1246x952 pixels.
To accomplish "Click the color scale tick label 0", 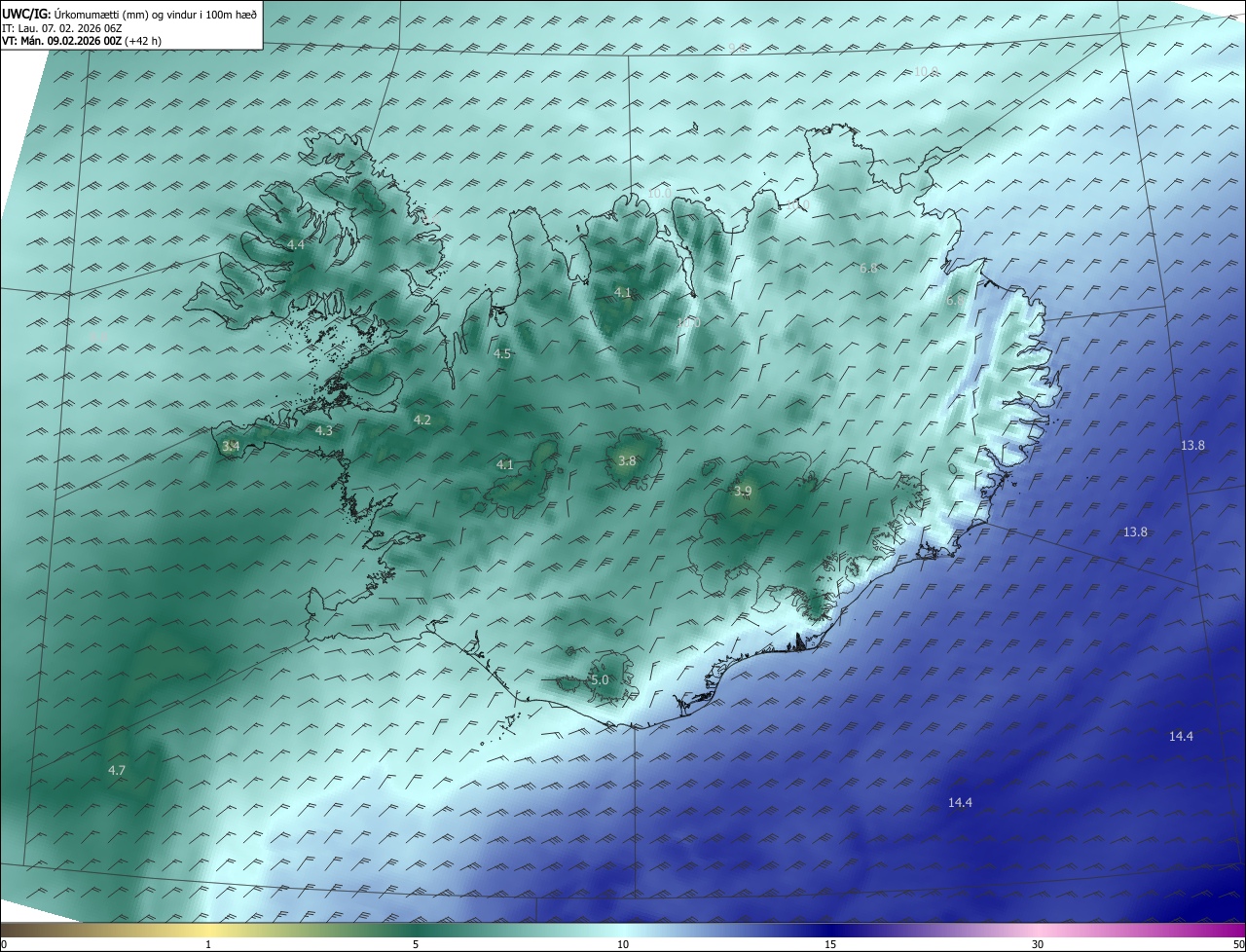I will tap(4, 944).
